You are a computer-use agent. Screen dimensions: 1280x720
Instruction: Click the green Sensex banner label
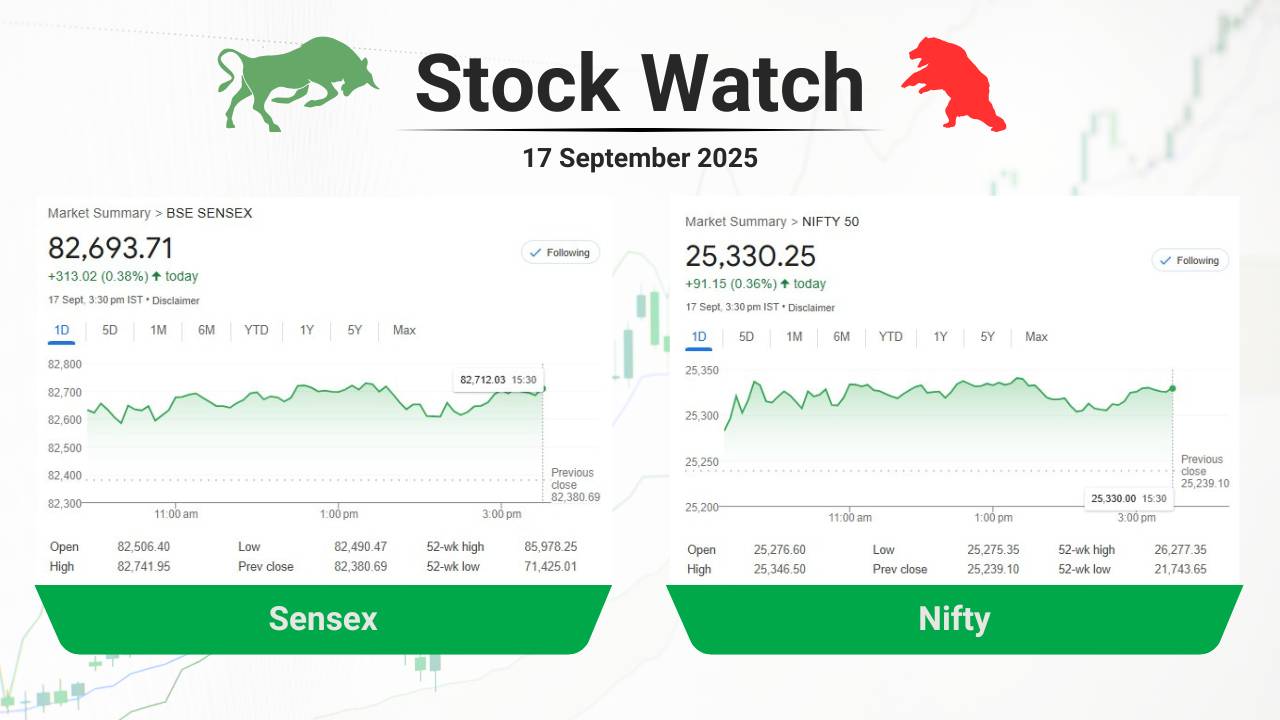[x=323, y=619]
